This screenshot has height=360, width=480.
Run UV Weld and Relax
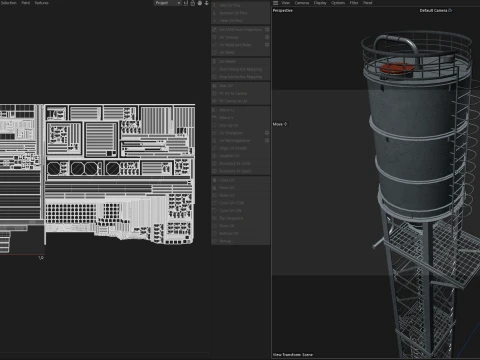(237, 45)
